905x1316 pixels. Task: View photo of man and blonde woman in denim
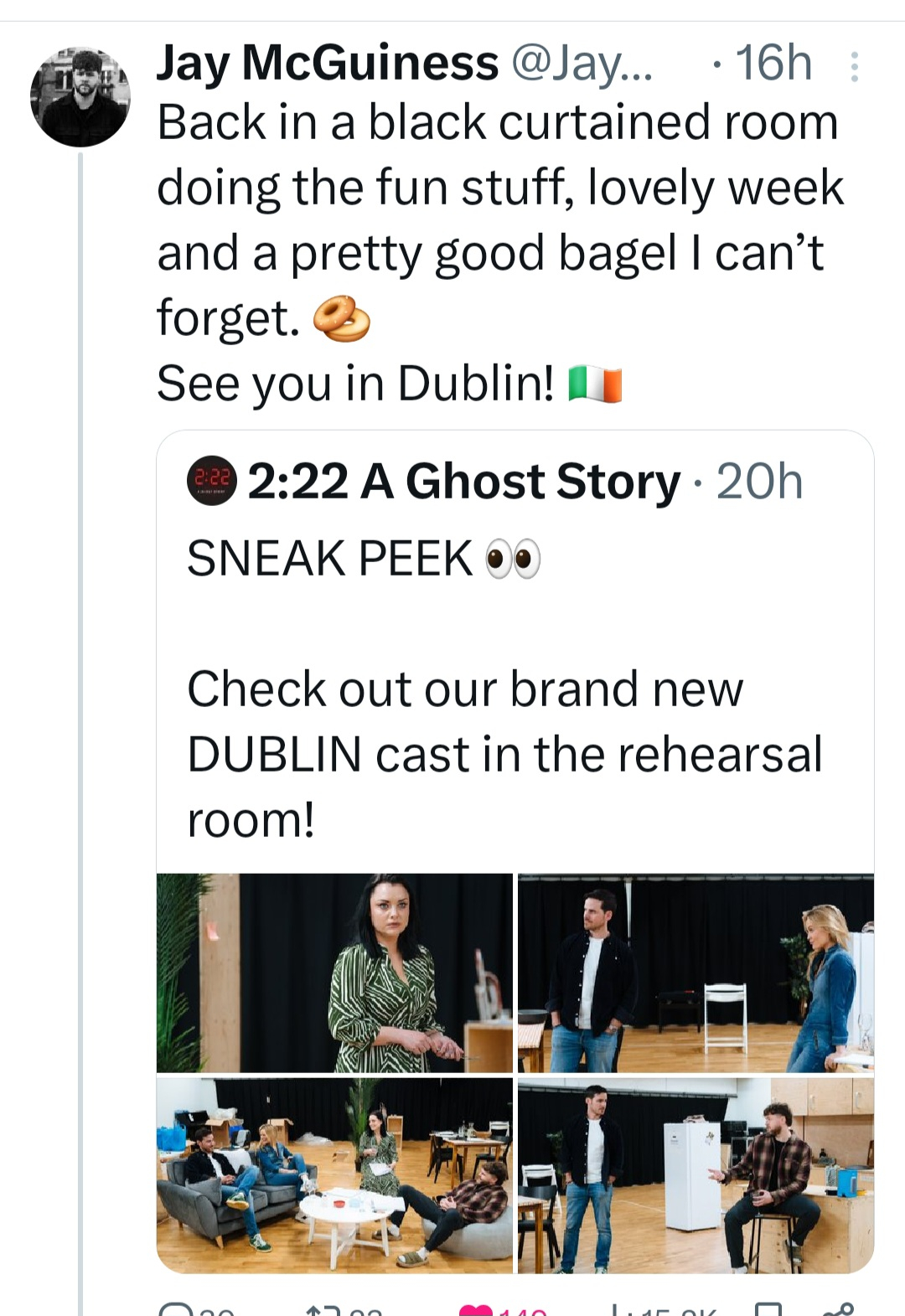coord(696,973)
